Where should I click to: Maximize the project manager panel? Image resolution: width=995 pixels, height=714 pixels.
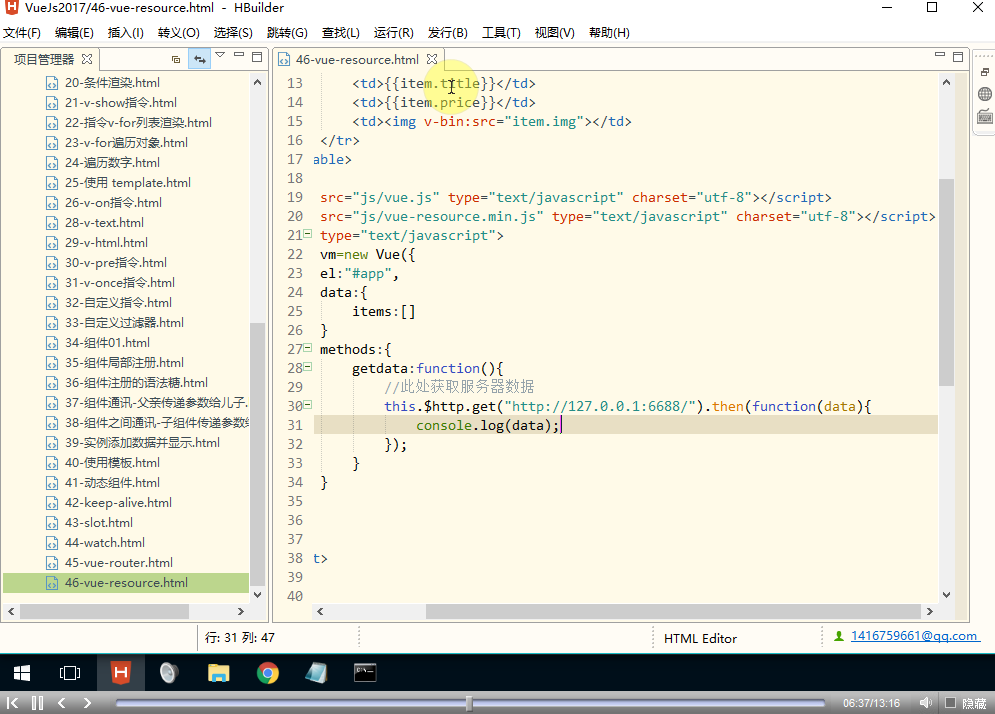click(x=257, y=56)
